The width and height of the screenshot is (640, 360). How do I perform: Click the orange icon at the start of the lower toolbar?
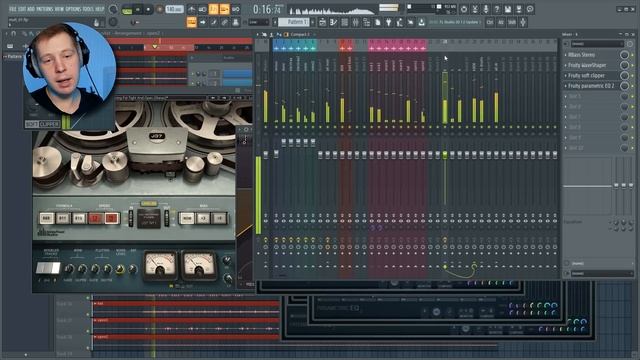coord(191,22)
